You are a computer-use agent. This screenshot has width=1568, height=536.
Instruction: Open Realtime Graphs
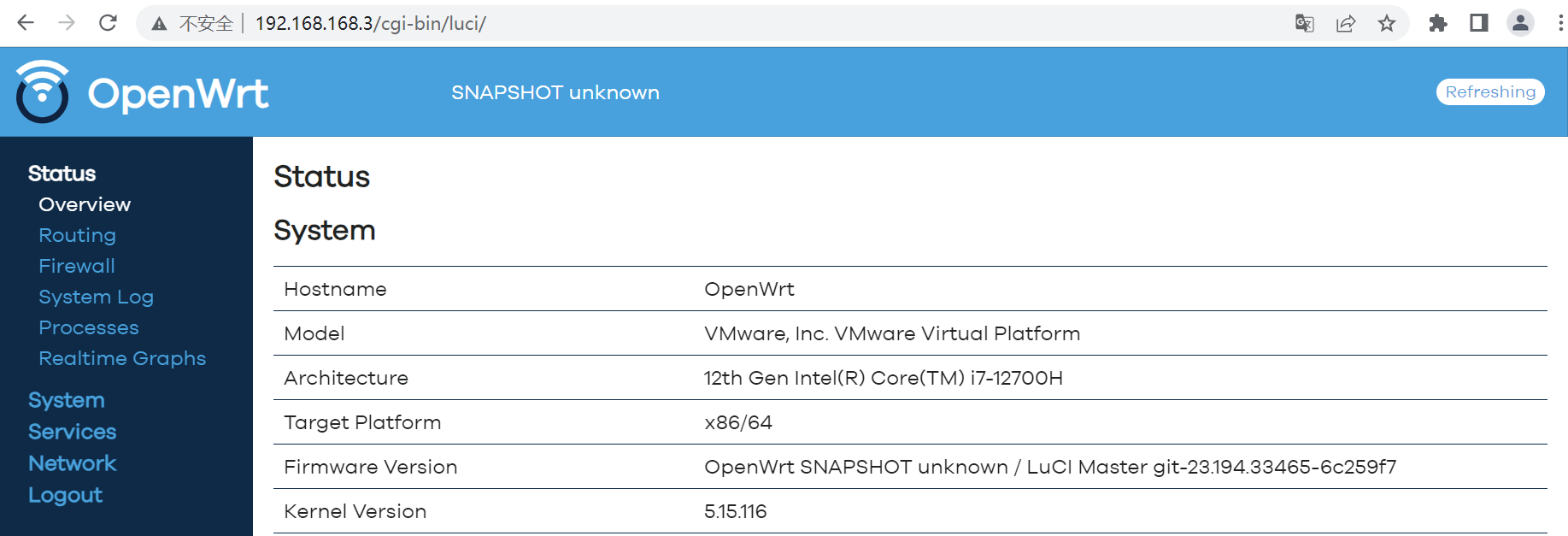(122, 358)
